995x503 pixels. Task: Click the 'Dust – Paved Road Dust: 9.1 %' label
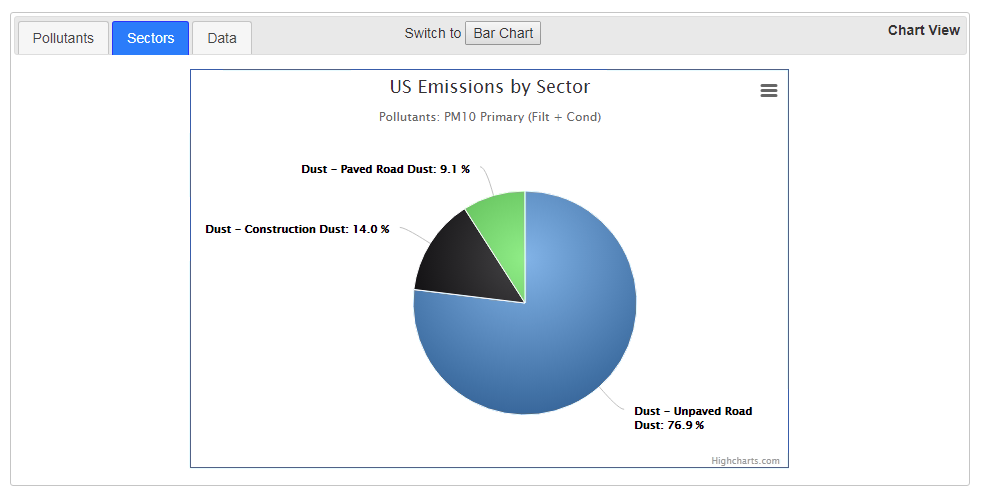click(x=385, y=169)
